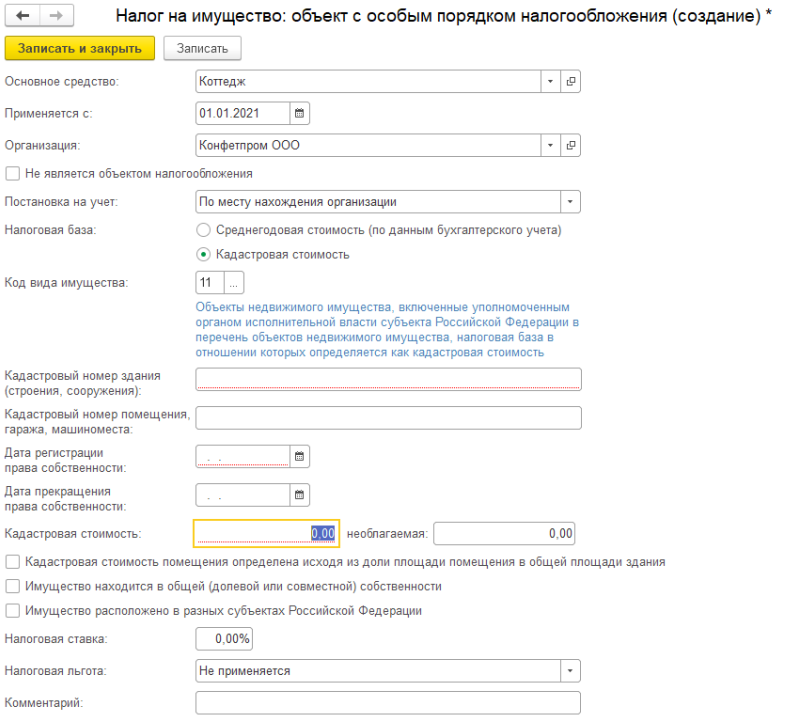Check 'Кадастровая стоимость помещения определена исходя из доли'
The image size is (800, 722).
[x=13, y=562]
